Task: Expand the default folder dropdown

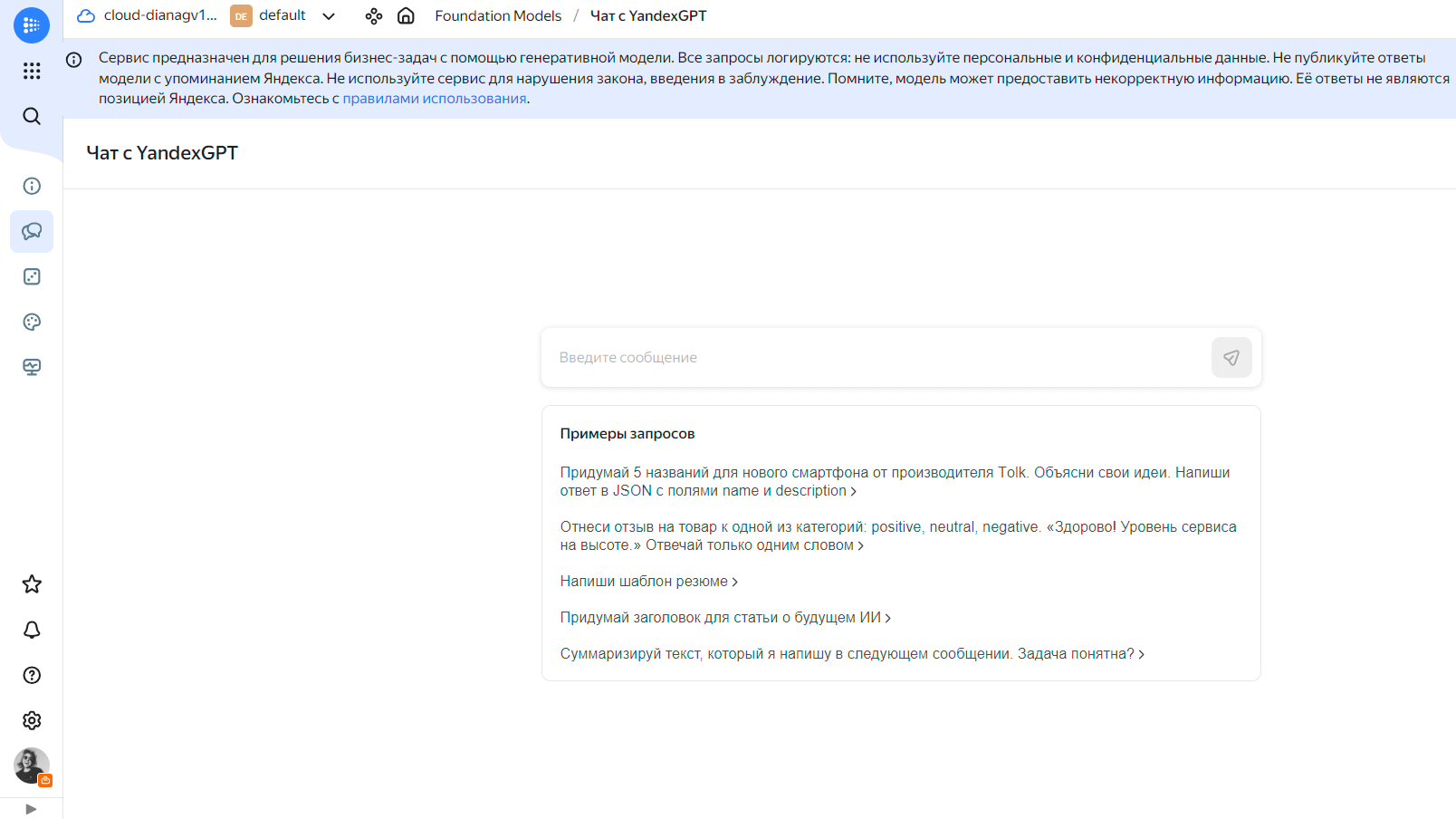Action: pyautogui.click(x=330, y=15)
